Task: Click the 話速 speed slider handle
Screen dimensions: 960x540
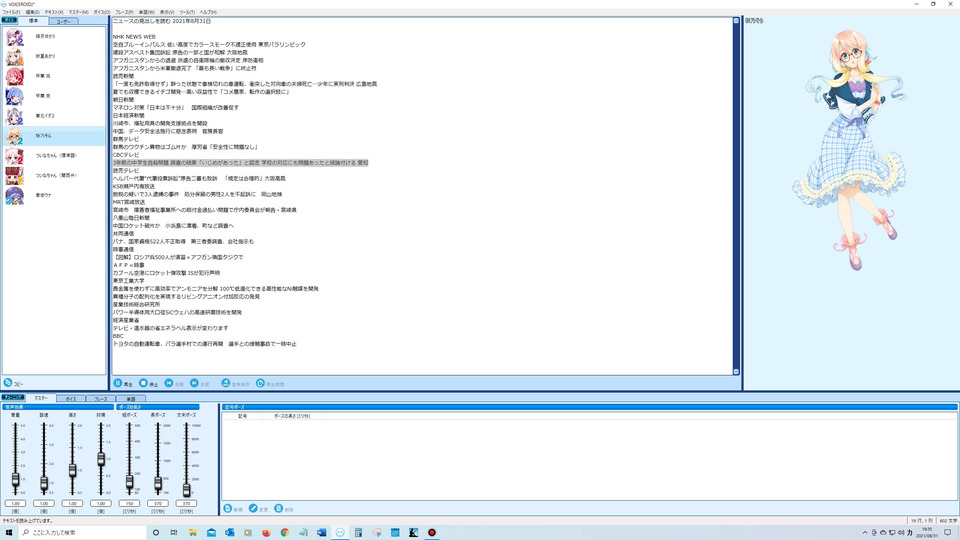Action: [44, 484]
